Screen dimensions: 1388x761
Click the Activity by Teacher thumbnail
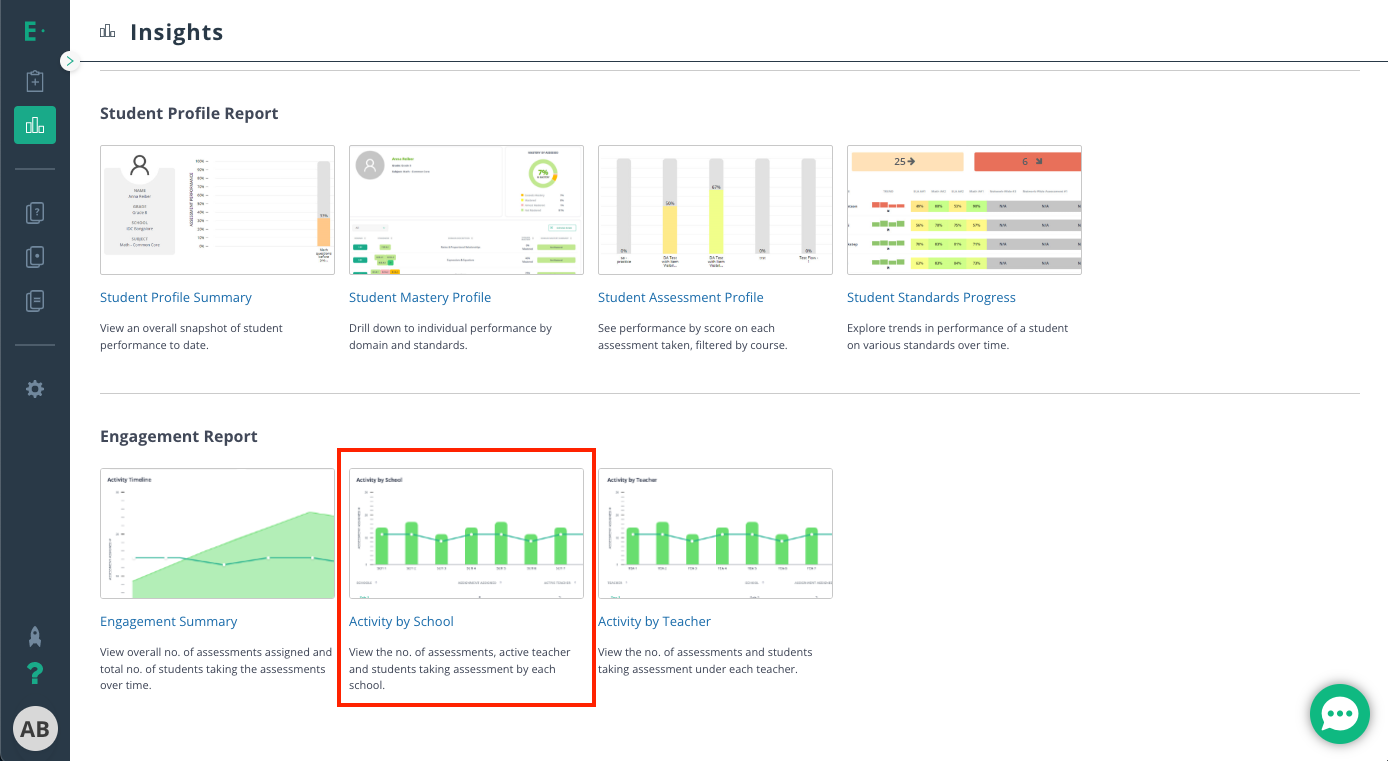click(715, 533)
